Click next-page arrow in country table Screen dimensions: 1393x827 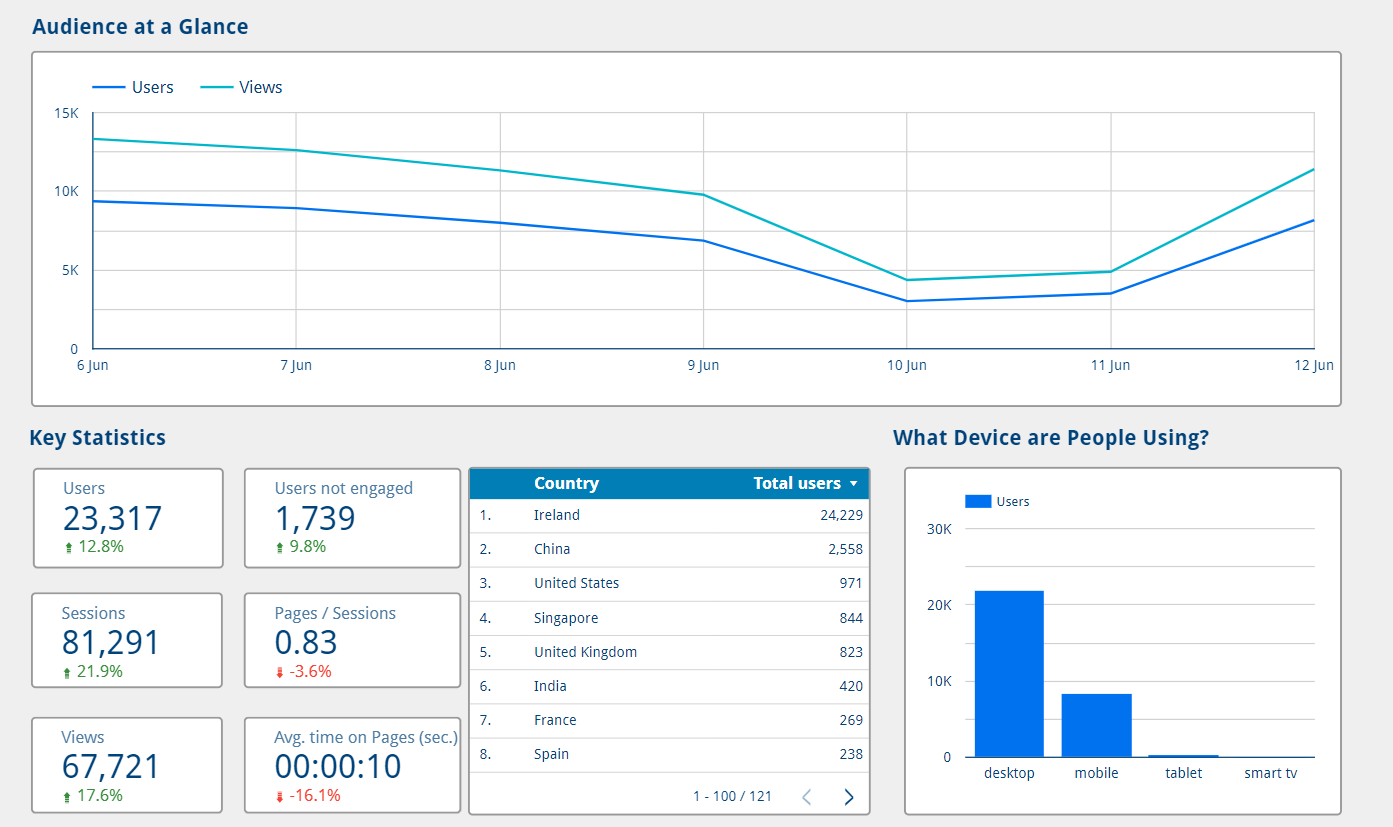(x=848, y=796)
